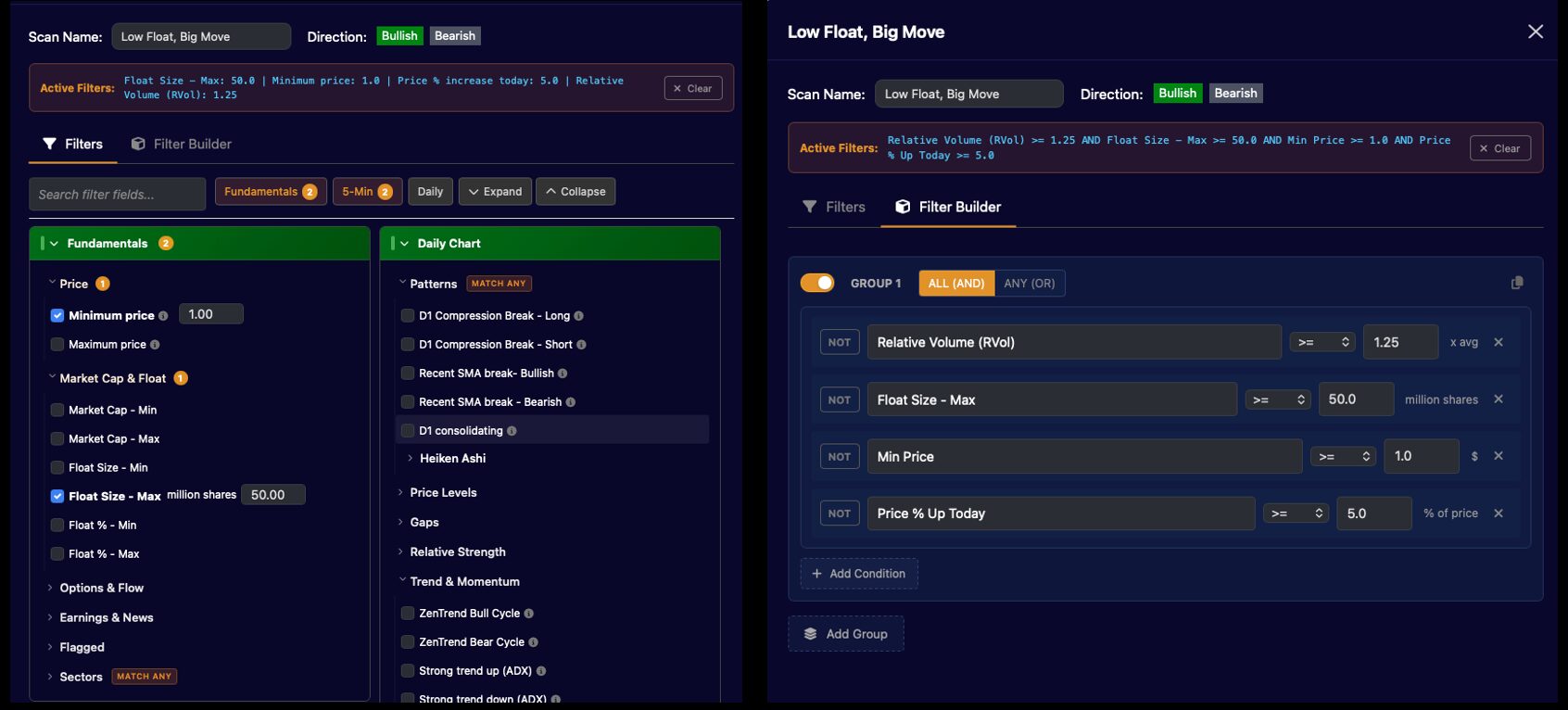Check Market Cap - Min checkbox
This screenshot has width=1568, height=710.
tap(57, 410)
